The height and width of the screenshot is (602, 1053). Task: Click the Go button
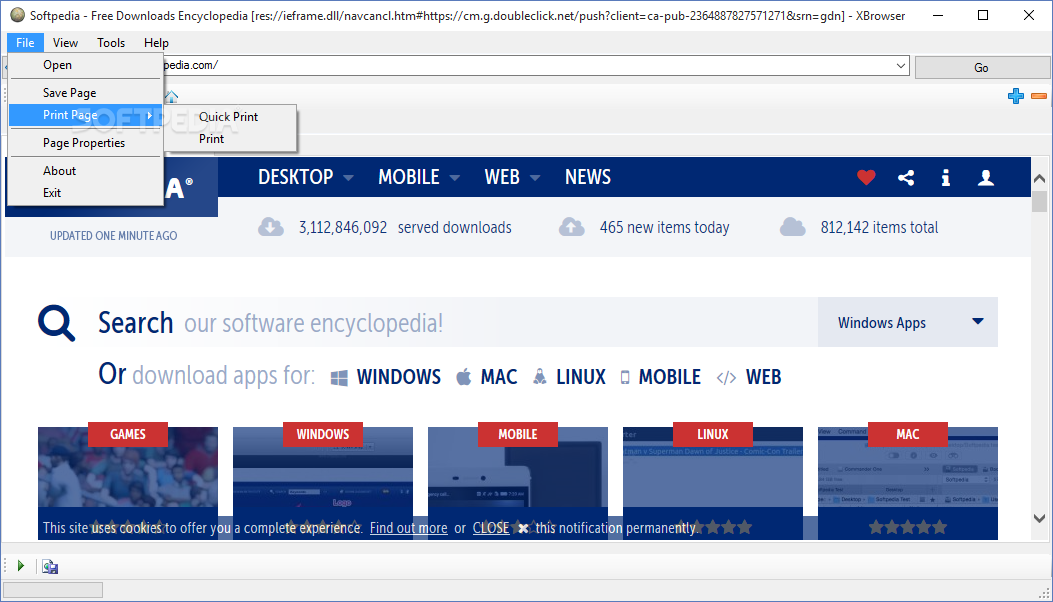982,67
